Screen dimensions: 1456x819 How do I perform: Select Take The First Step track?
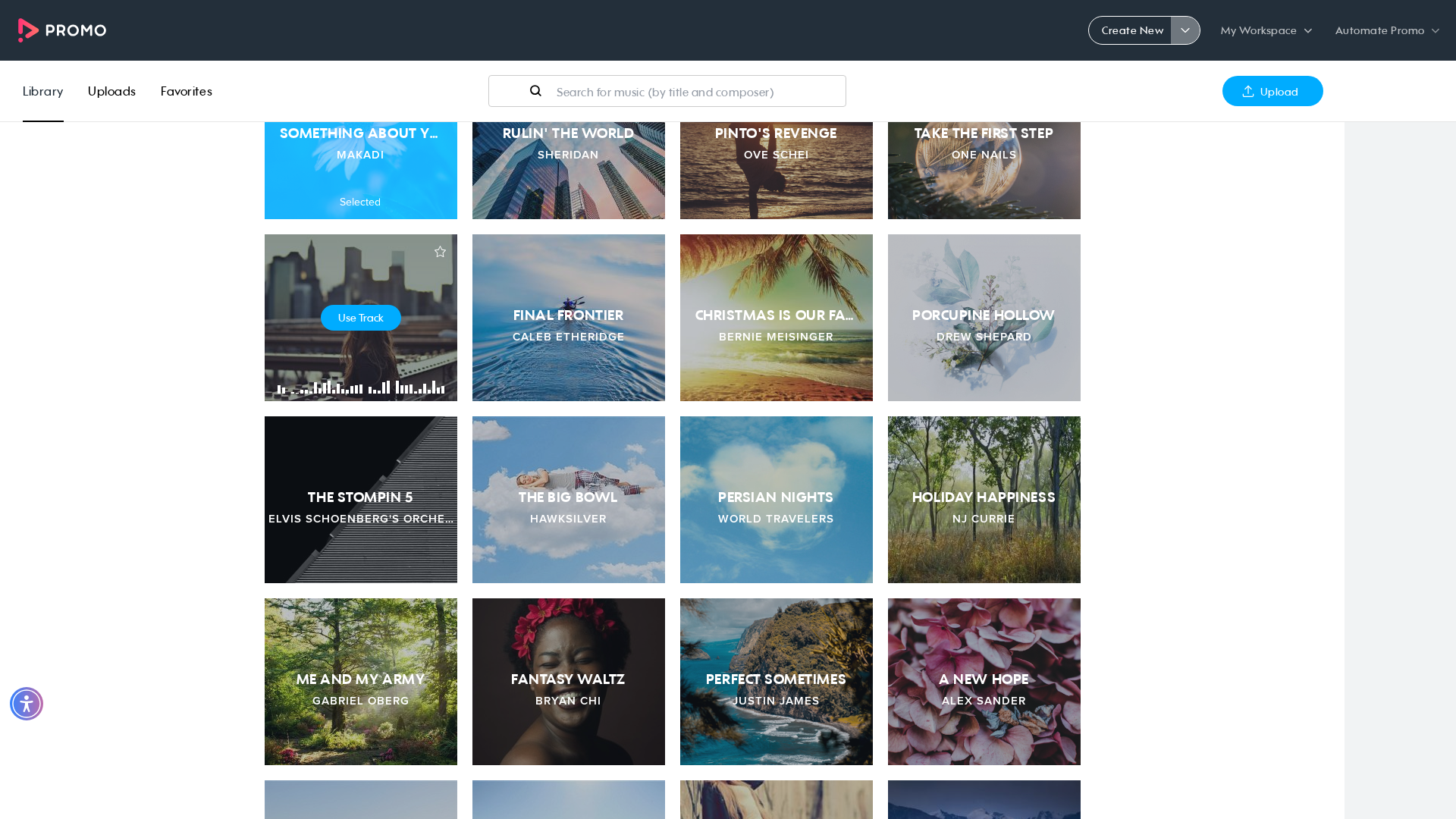point(984,171)
